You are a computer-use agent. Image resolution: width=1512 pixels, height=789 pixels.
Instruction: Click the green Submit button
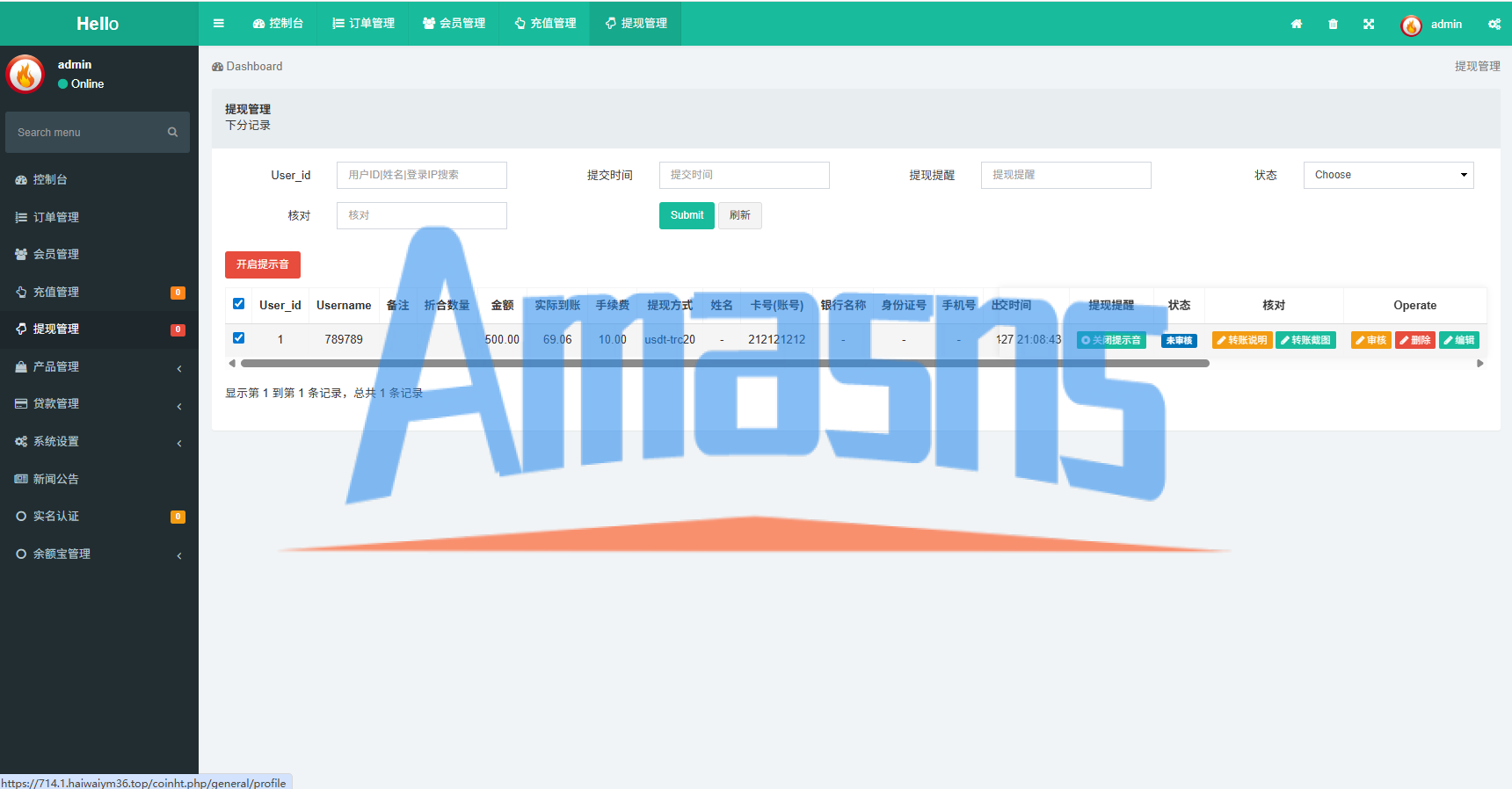click(x=687, y=215)
